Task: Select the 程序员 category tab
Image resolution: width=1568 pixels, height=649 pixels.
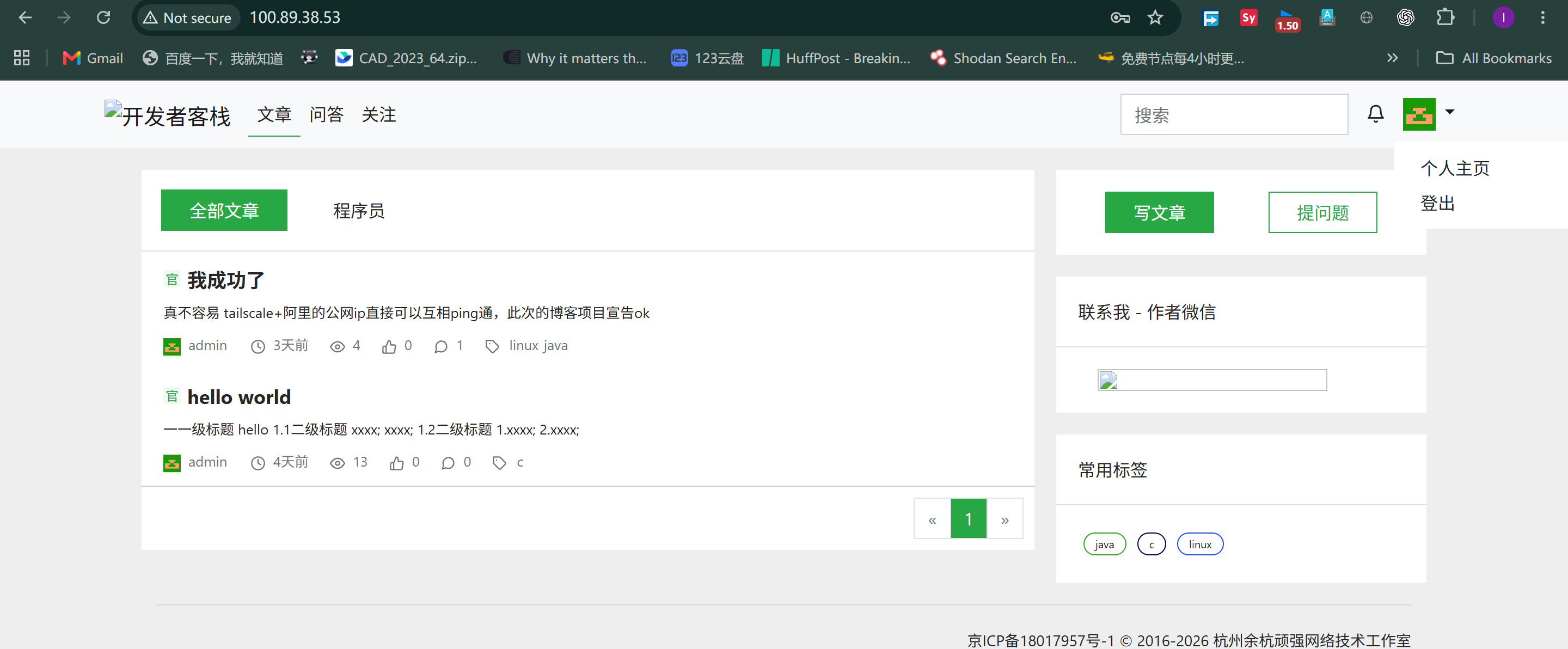Action: click(359, 211)
